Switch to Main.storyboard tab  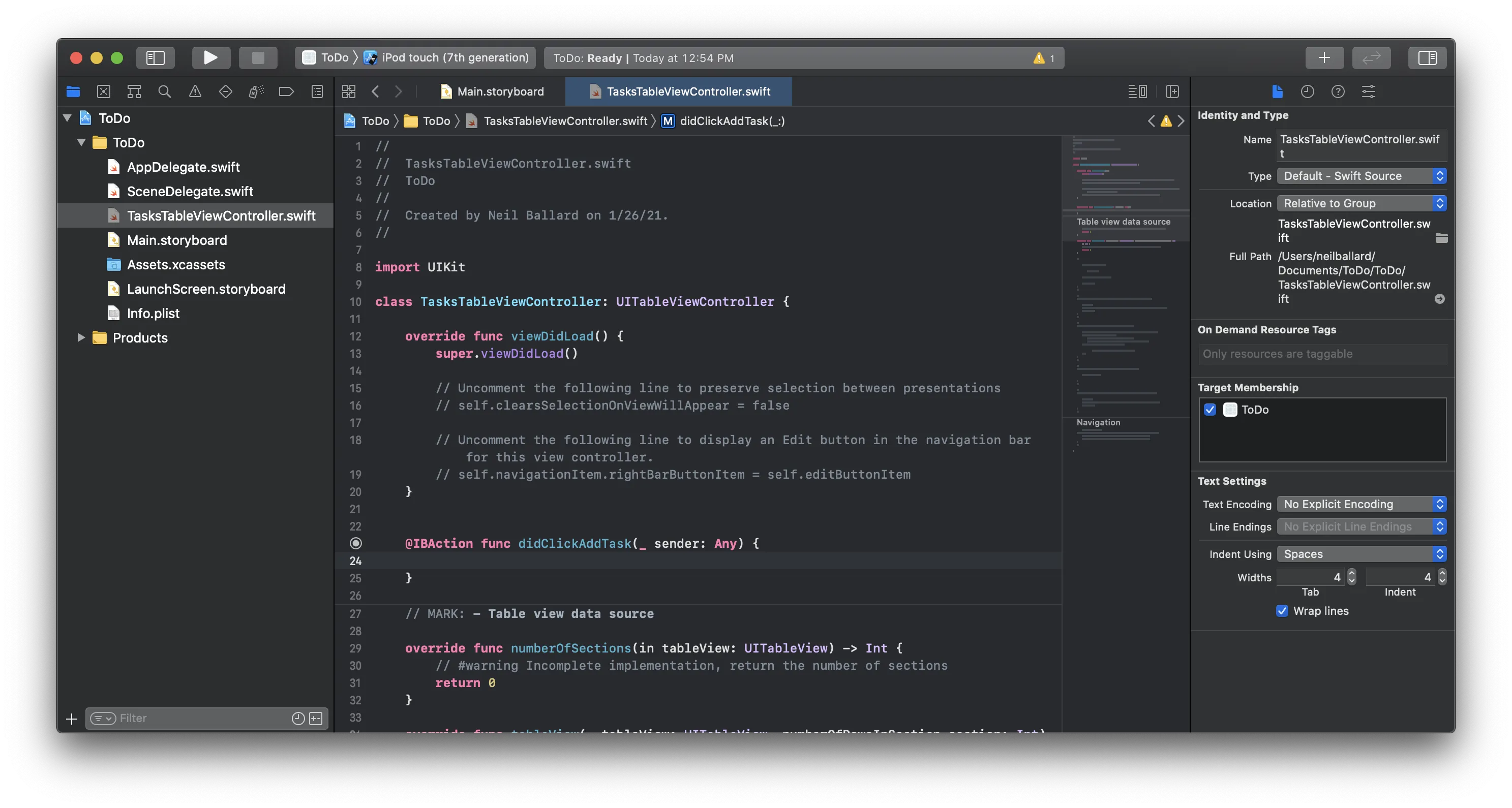pyautogui.click(x=492, y=91)
